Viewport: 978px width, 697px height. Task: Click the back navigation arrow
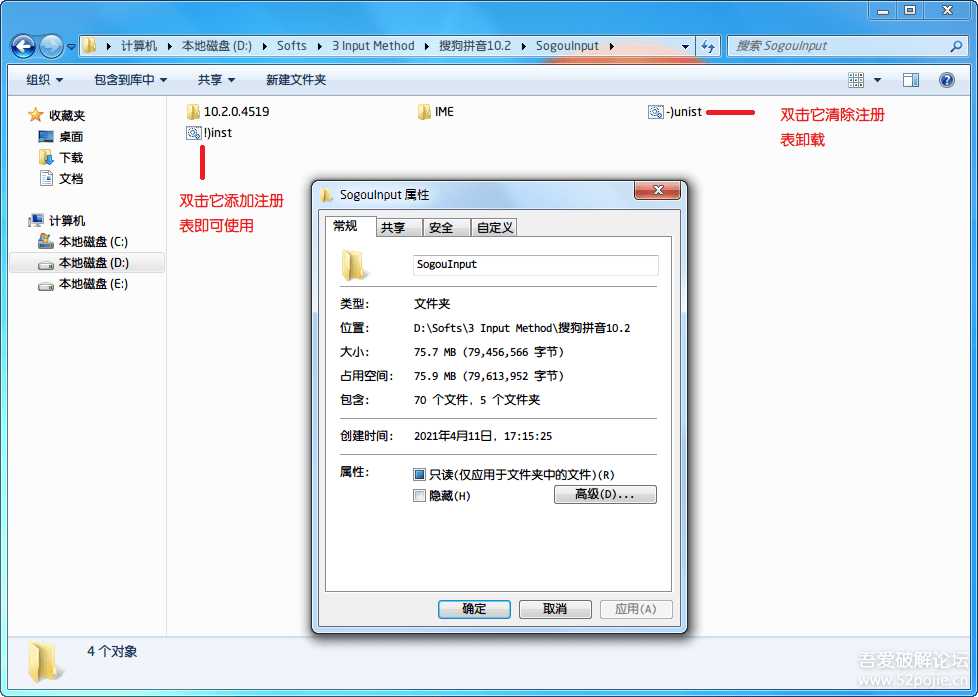[22, 45]
